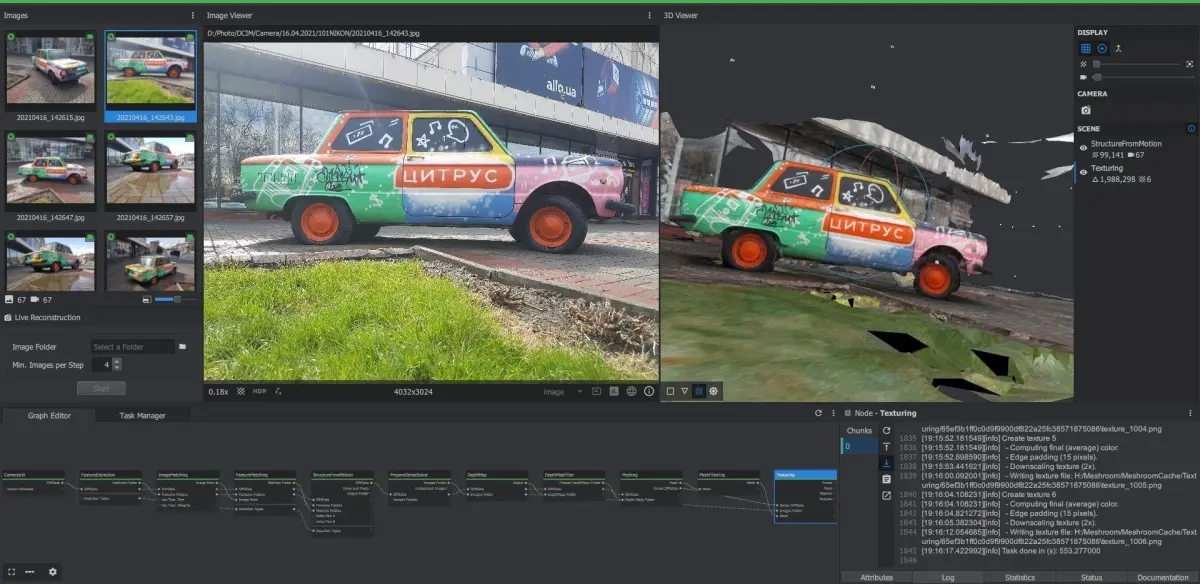The width and height of the screenshot is (1200, 584).
Task: Toggle the histogram icon in Image Viewer toolbar
Action: [614, 391]
